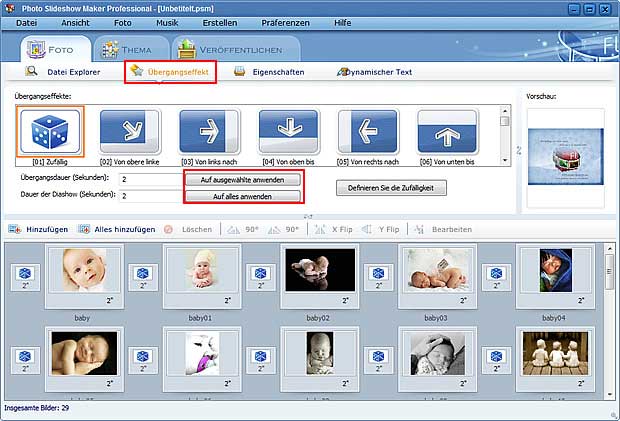Pick transition 03 Von links nach

(209, 132)
